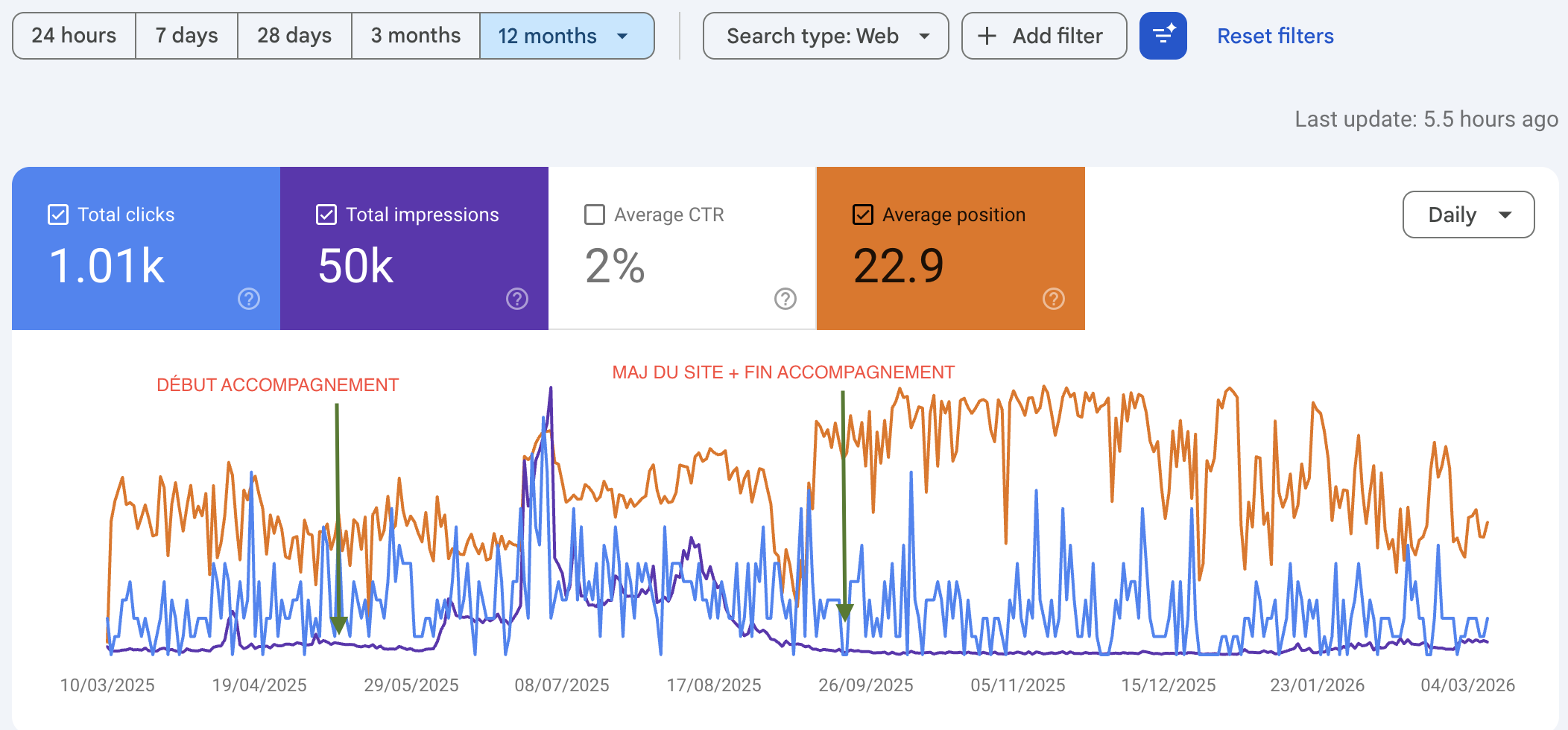This screenshot has width=1568, height=730.
Task: Expand the 12 months dropdown arrow
Action: (x=622, y=36)
